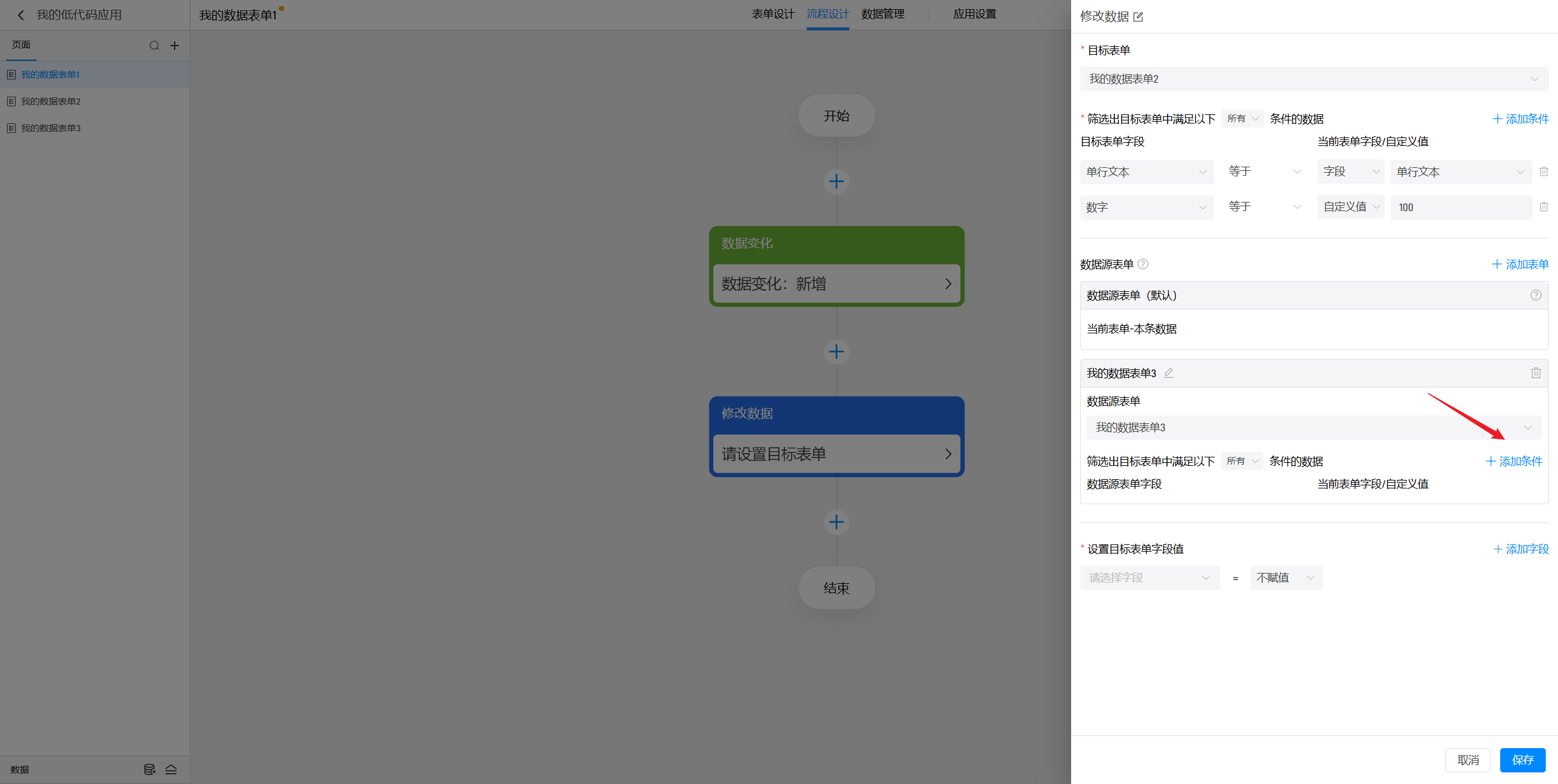
Task: Open 数据源表单 dropdown showing 我的数据表单3
Action: (x=1313, y=428)
